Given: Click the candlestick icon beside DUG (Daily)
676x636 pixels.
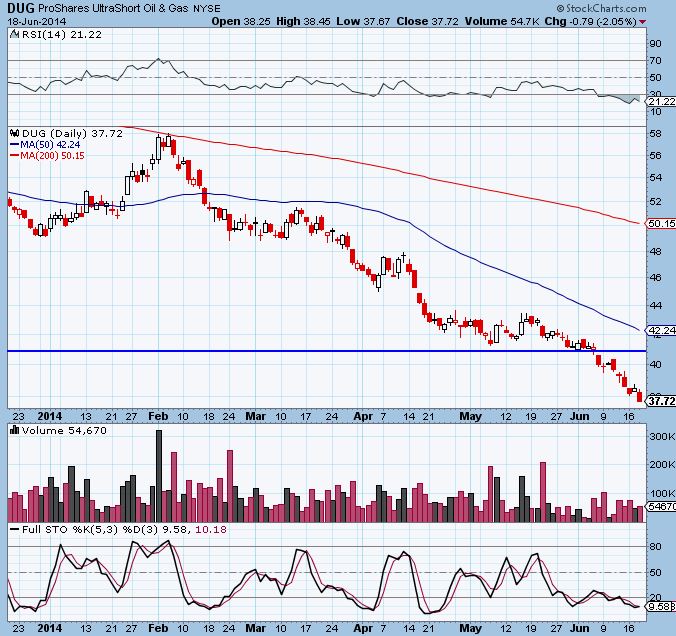Looking at the screenshot, I should [x=15, y=133].
